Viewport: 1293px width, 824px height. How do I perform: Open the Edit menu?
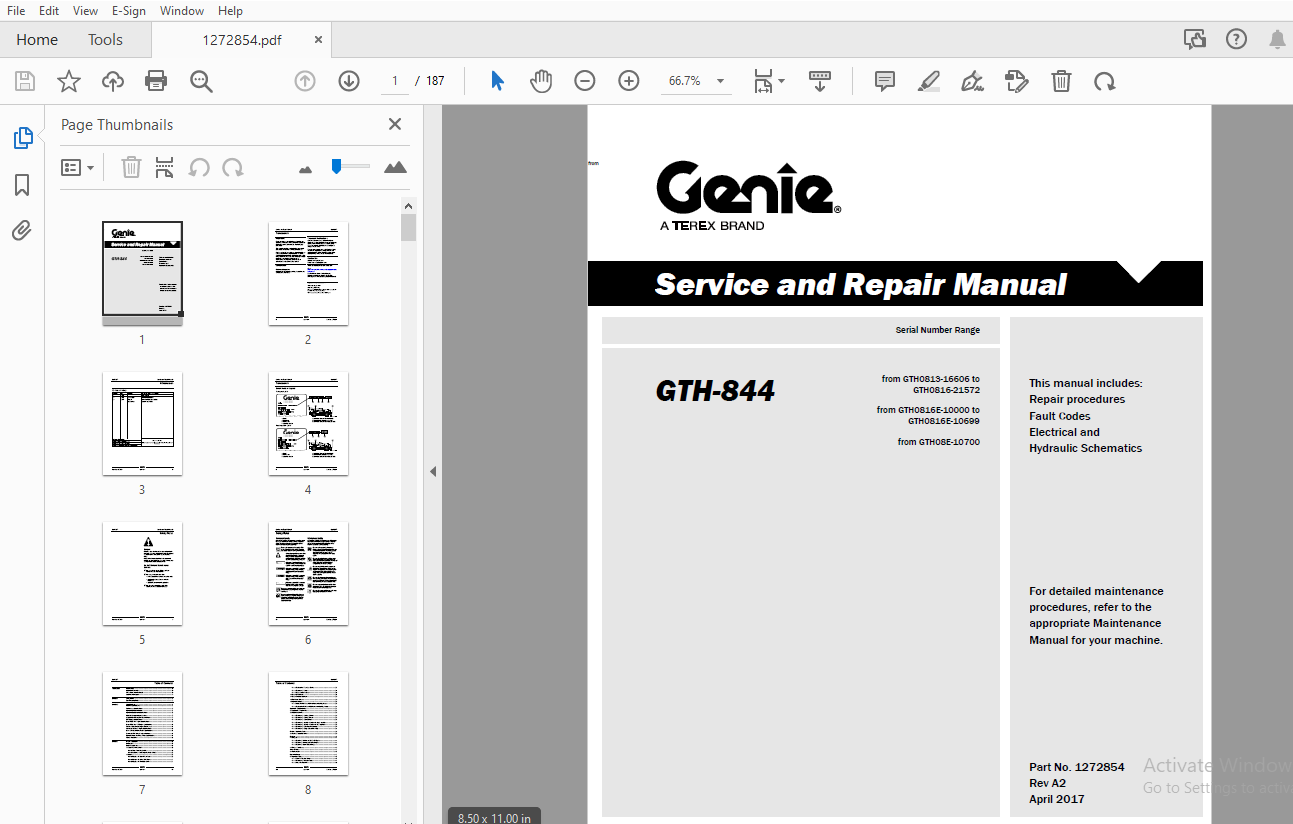click(x=49, y=10)
